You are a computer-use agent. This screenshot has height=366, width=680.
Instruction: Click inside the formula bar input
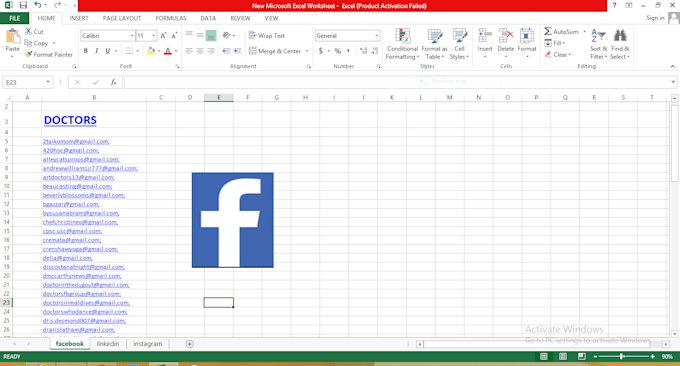tap(397, 82)
